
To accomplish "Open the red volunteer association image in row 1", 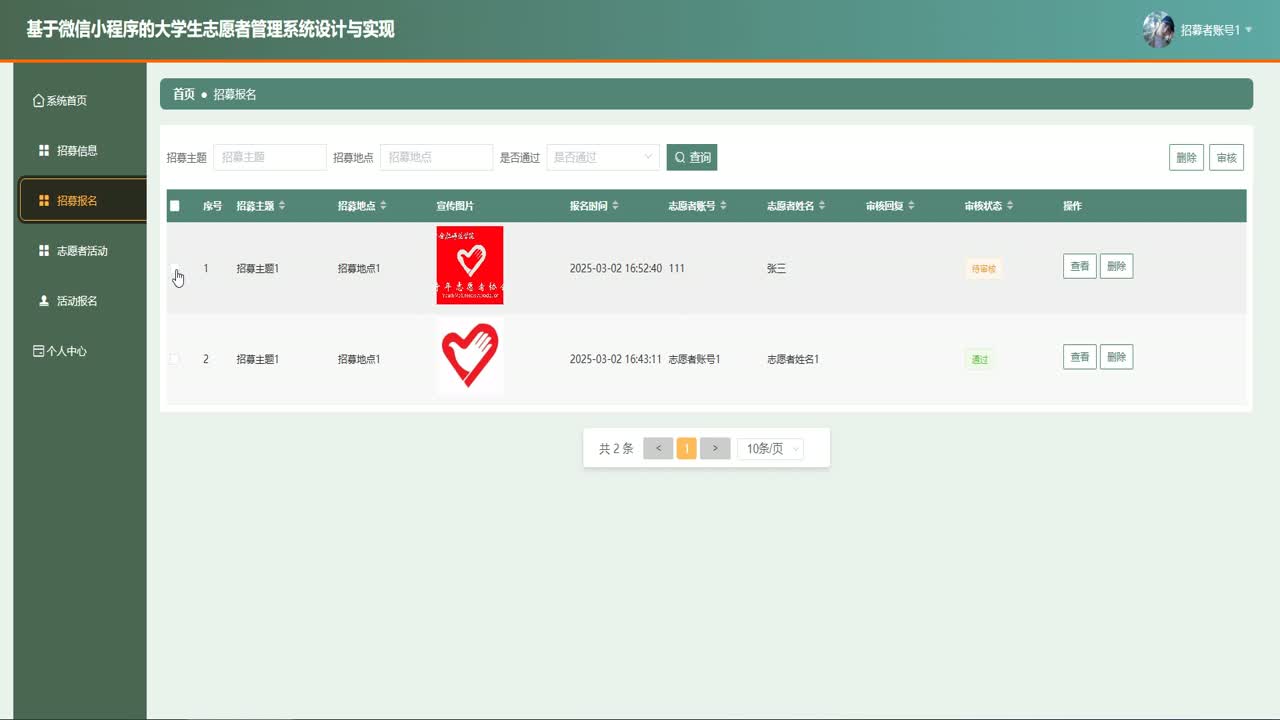I will click(470, 265).
